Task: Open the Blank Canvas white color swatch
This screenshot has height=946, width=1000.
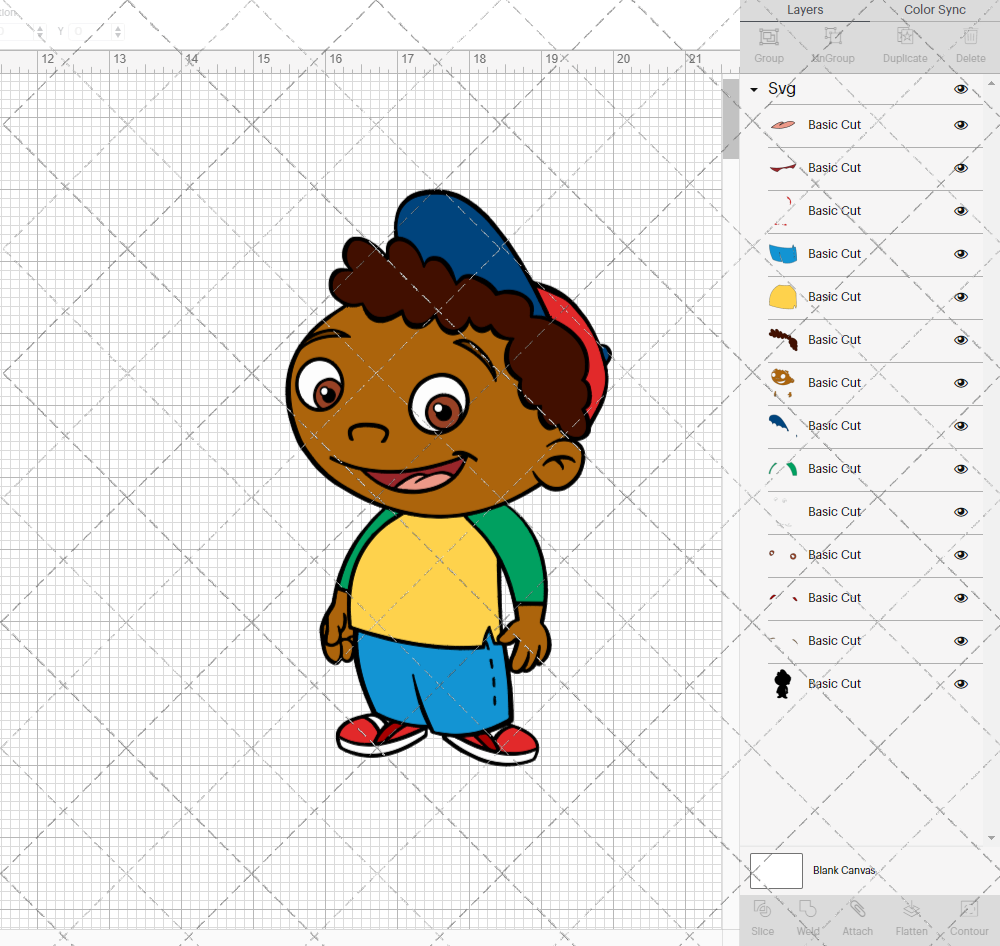Action: pos(776,871)
